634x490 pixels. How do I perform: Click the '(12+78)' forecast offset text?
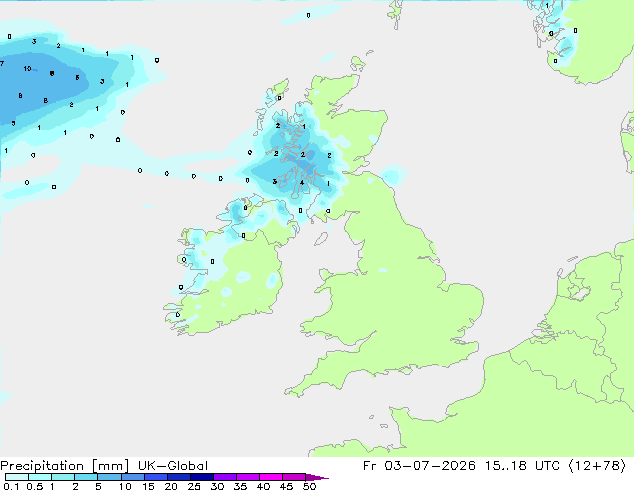click(597, 466)
